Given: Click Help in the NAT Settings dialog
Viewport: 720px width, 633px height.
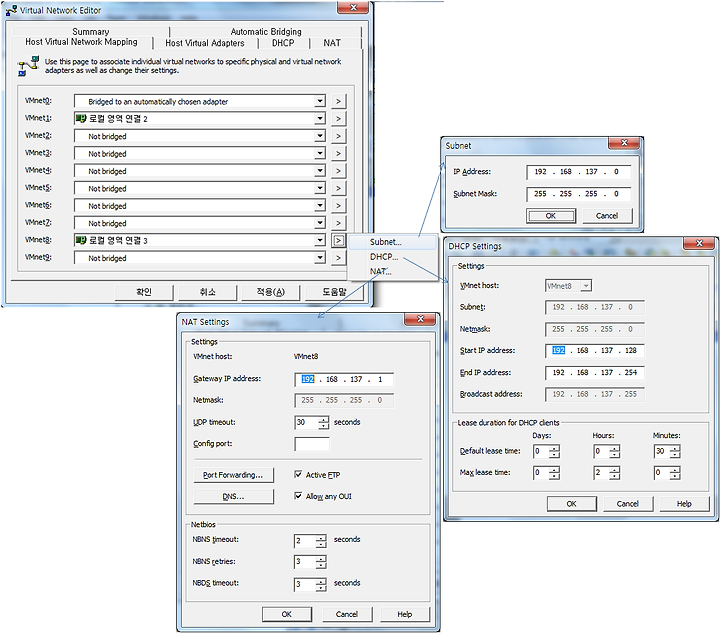Looking at the screenshot, I should (x=405, y=614).
